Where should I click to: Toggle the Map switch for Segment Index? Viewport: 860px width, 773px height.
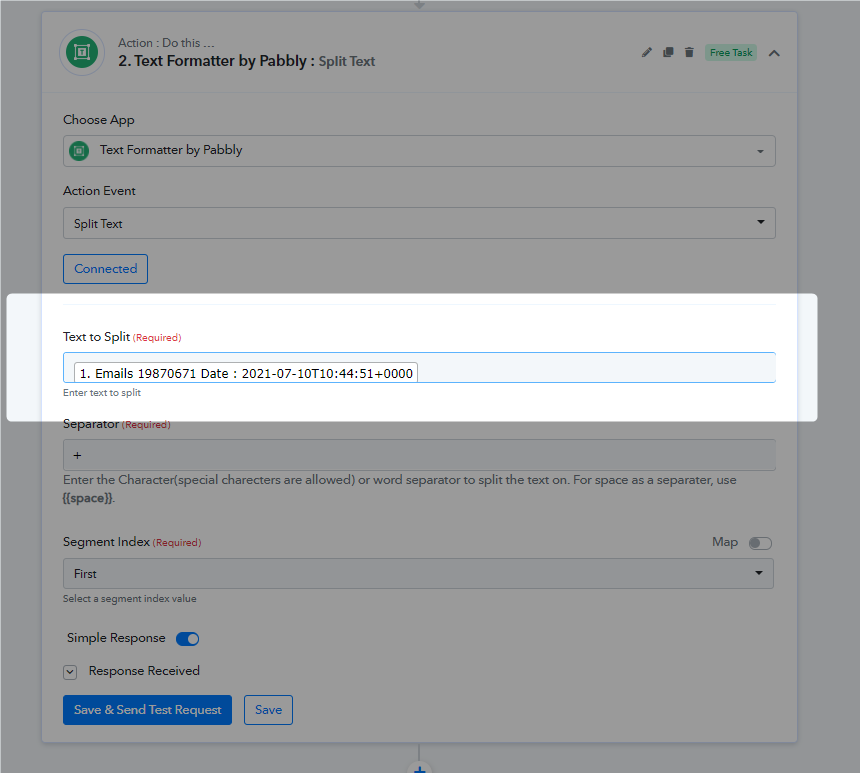click(760, 543)
